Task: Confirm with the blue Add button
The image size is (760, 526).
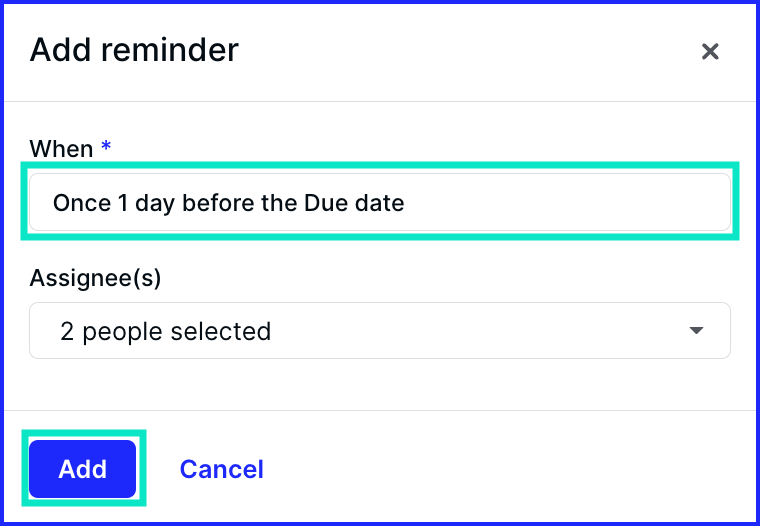Action: point(82,469)
